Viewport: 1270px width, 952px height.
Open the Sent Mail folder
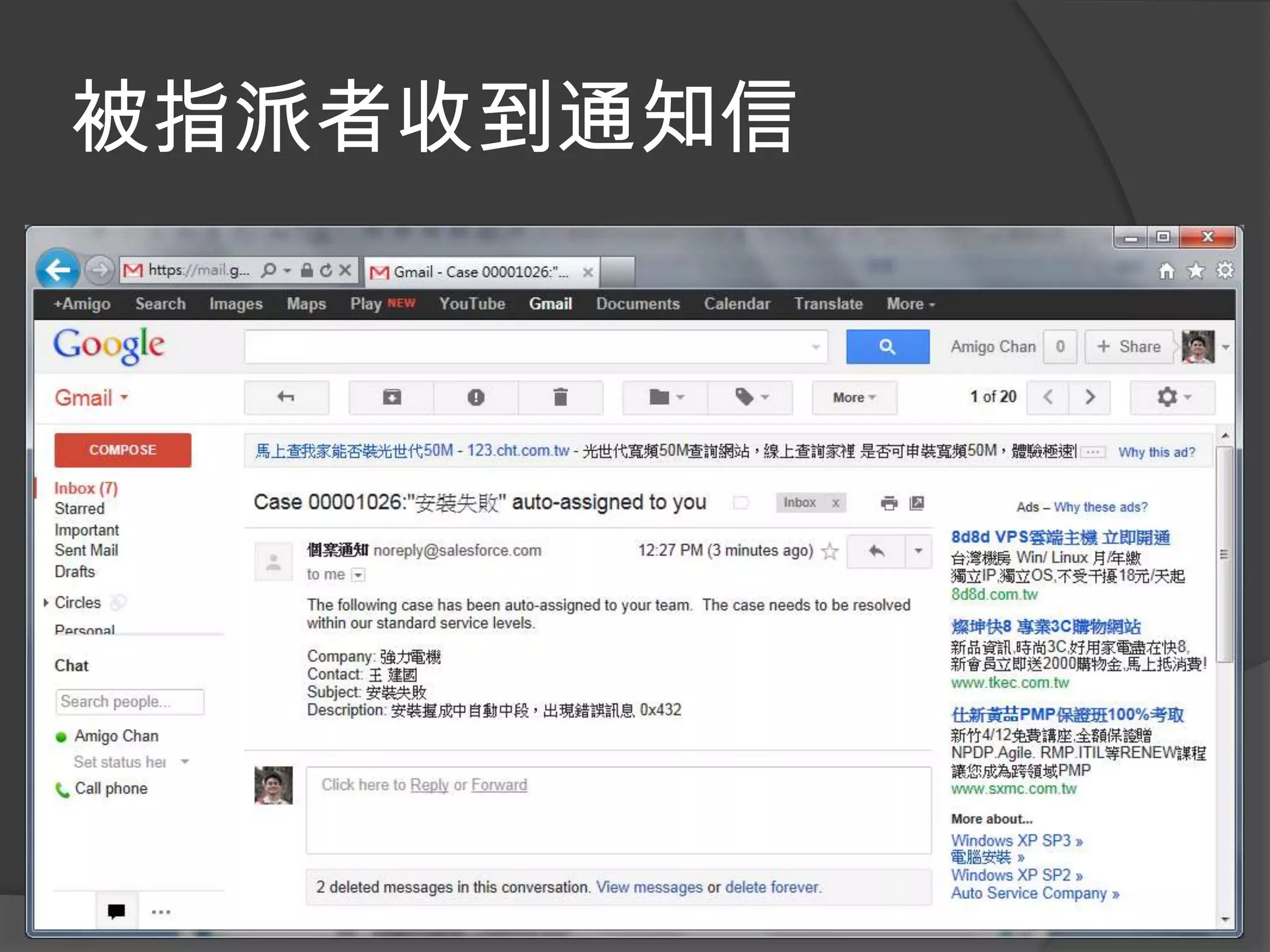click(x=86, y=550)
